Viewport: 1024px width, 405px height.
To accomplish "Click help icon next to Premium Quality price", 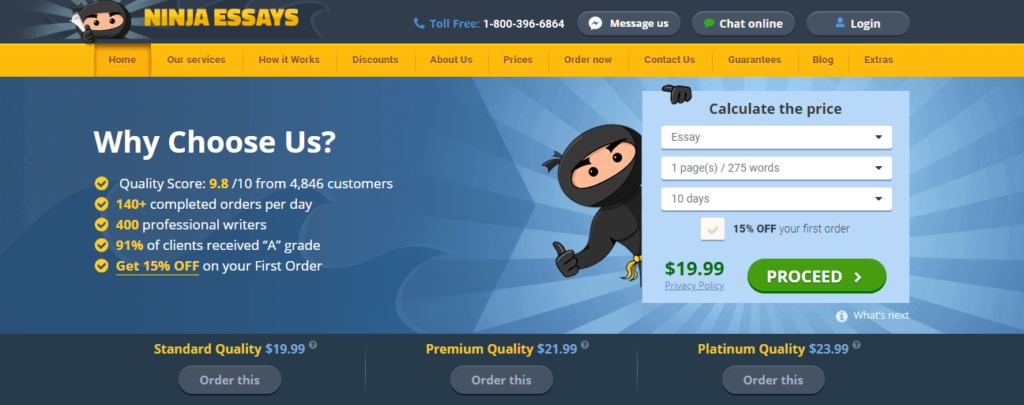I will 584,344.
